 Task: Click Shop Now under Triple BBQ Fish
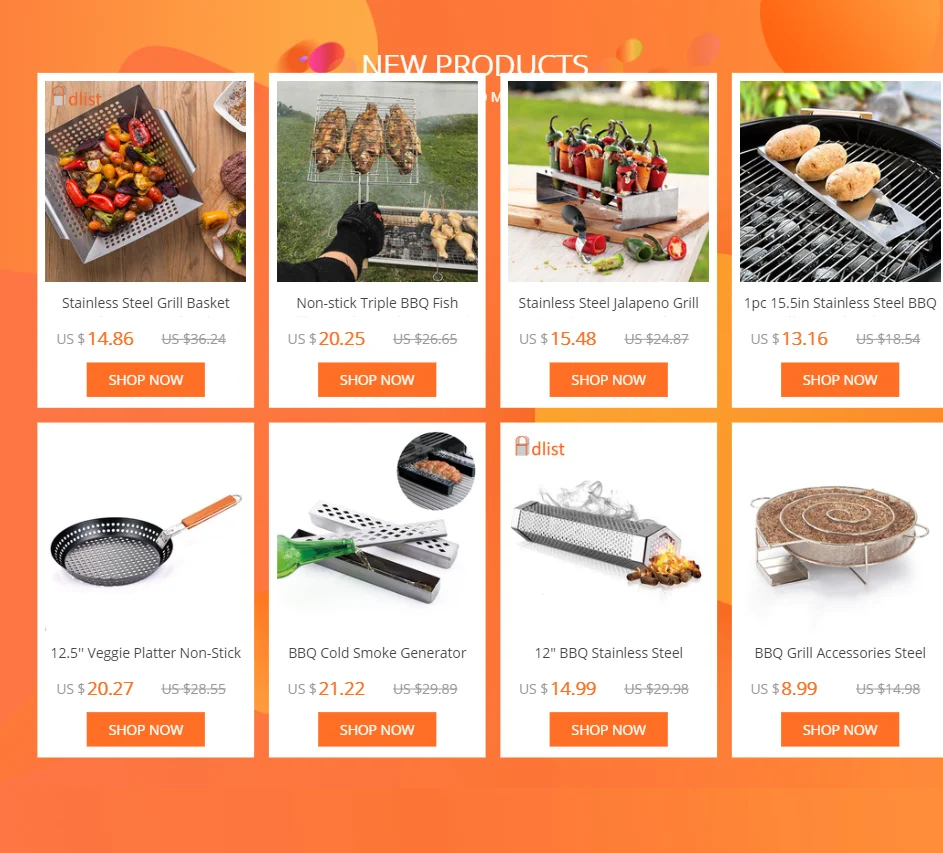pos(377,380)
